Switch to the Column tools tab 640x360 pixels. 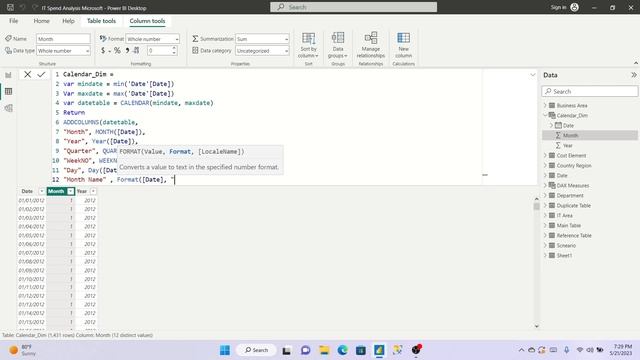(x=147, y=21)
